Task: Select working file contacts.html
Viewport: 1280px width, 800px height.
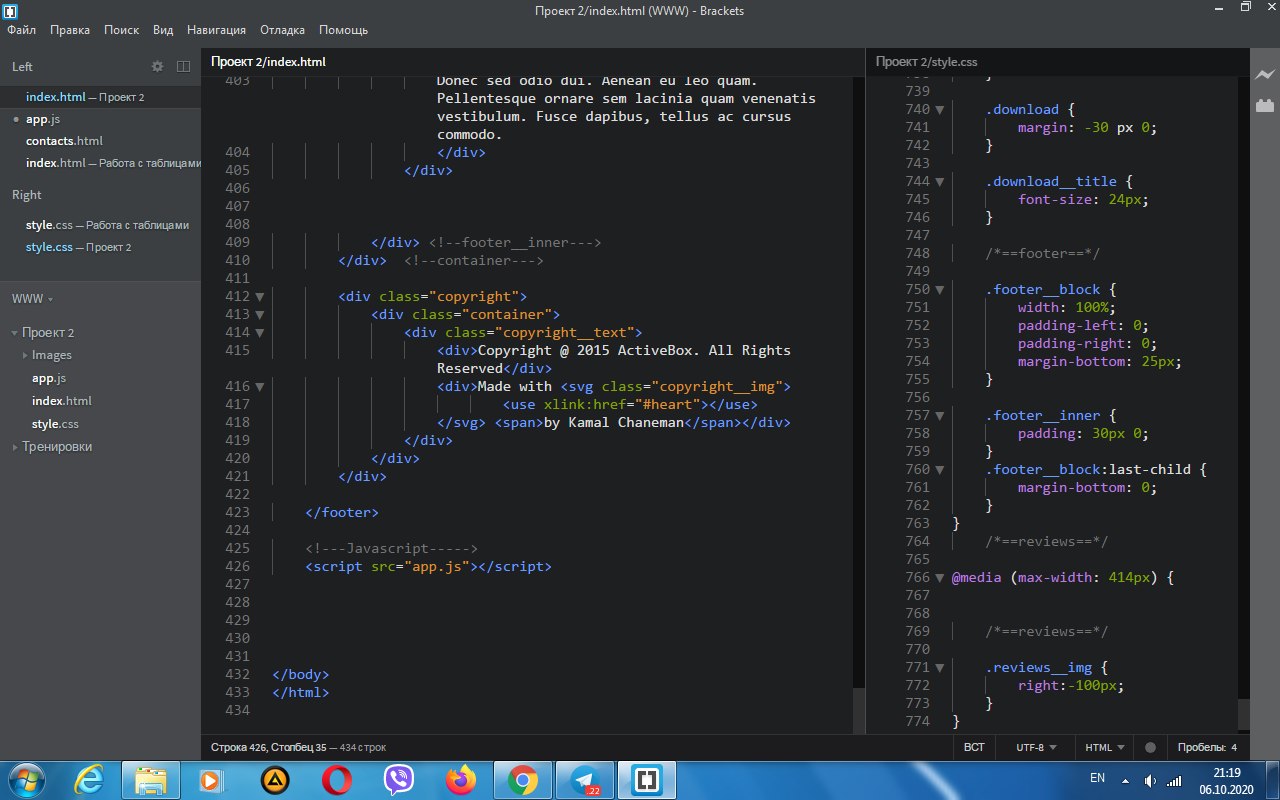Action: pos(100,141)
